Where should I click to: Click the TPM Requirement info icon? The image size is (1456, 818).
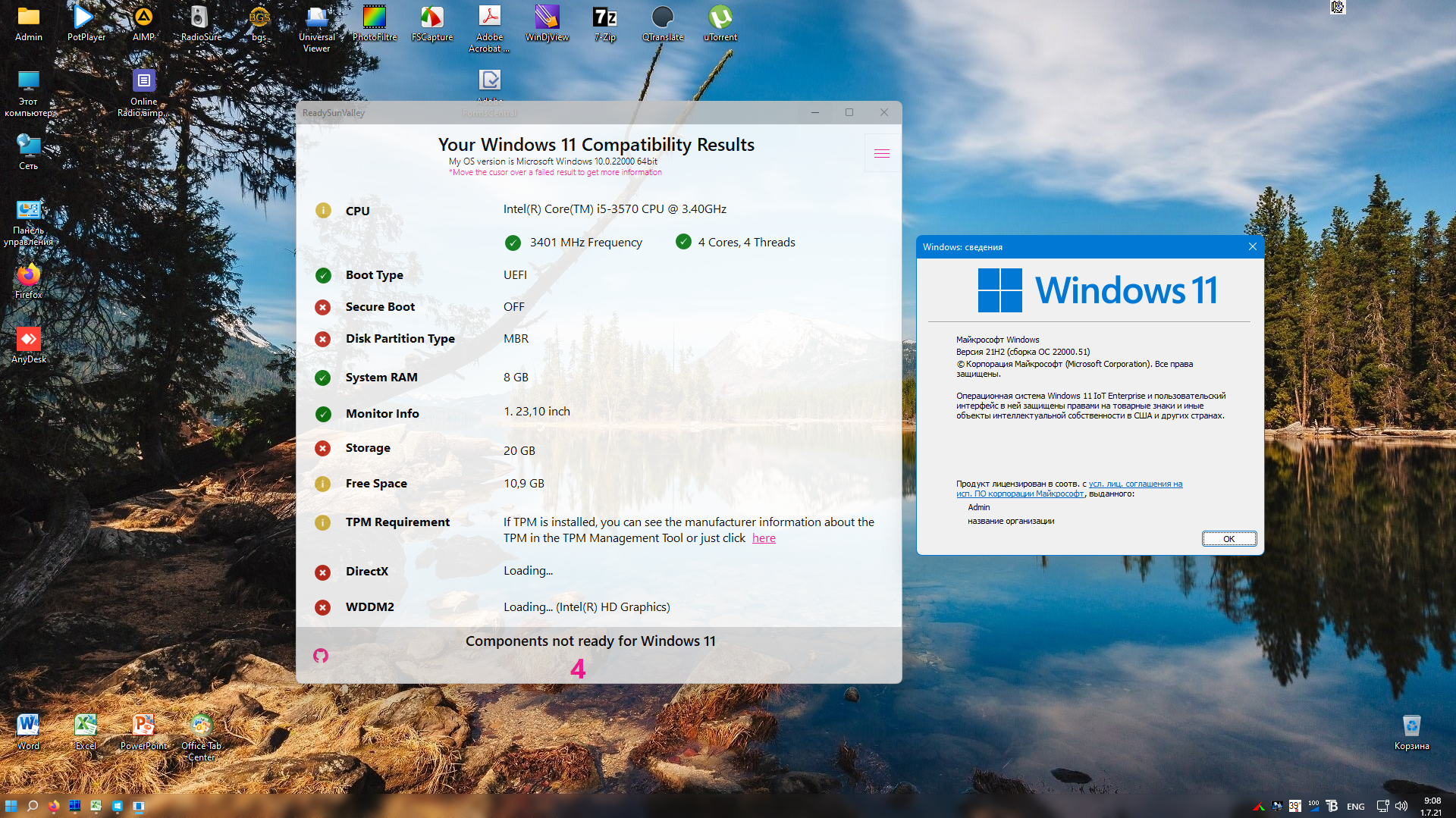tap(323, 522)
